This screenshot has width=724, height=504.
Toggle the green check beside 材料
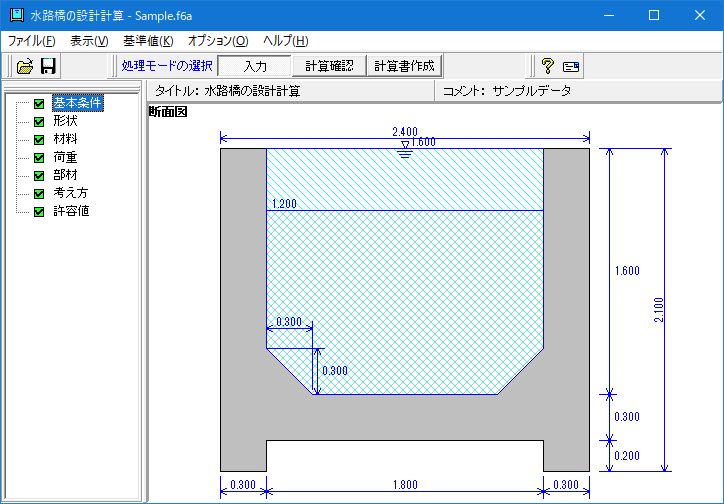coord(39,140)
